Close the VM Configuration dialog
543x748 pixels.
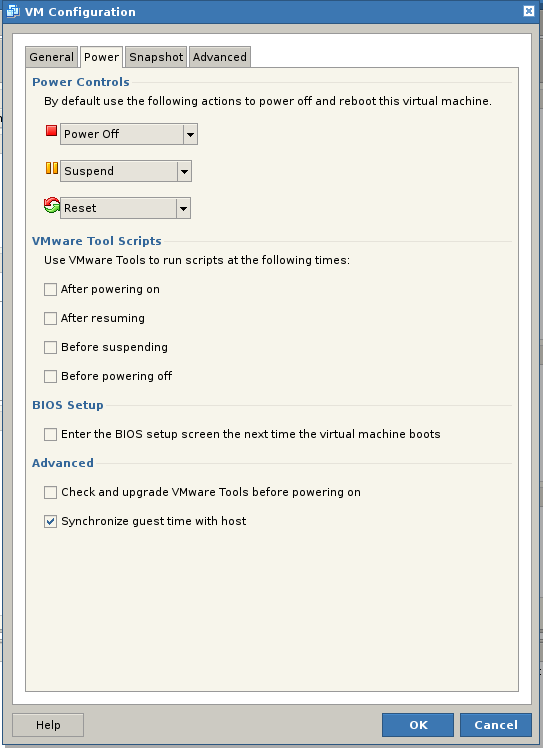point(529,11)
